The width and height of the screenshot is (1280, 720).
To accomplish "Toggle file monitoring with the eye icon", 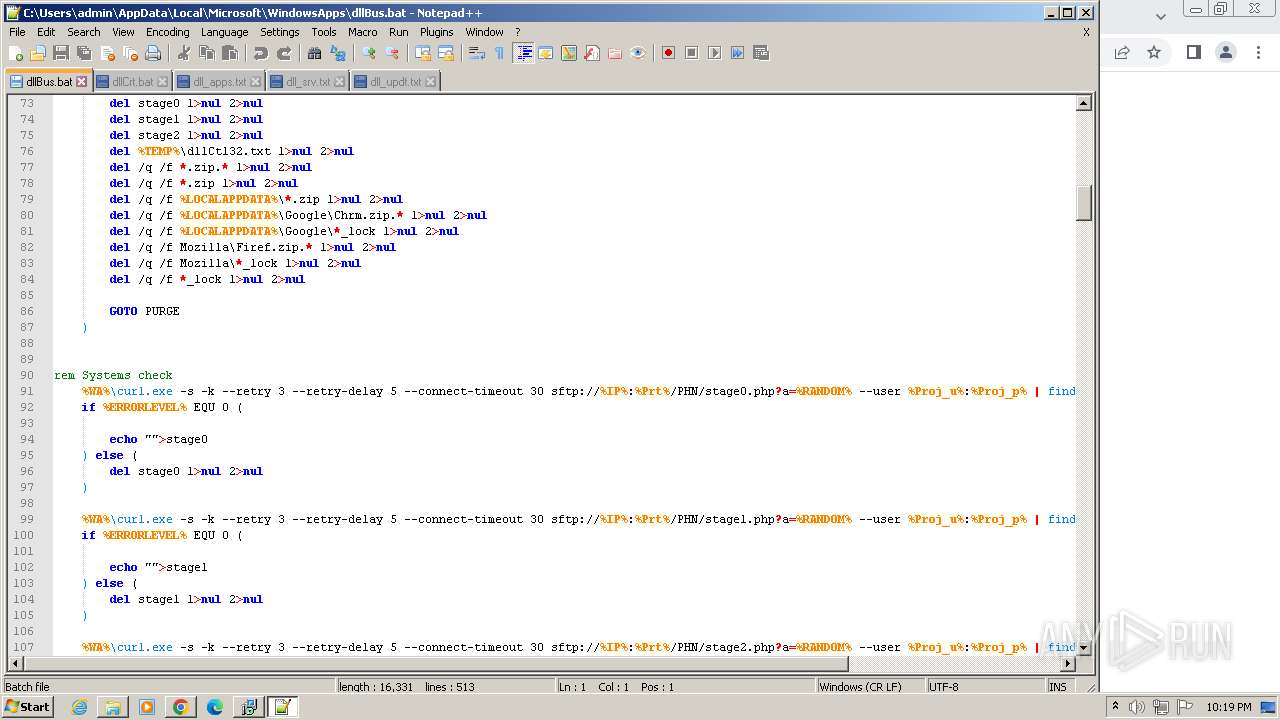I will click(x=638, y=53).
